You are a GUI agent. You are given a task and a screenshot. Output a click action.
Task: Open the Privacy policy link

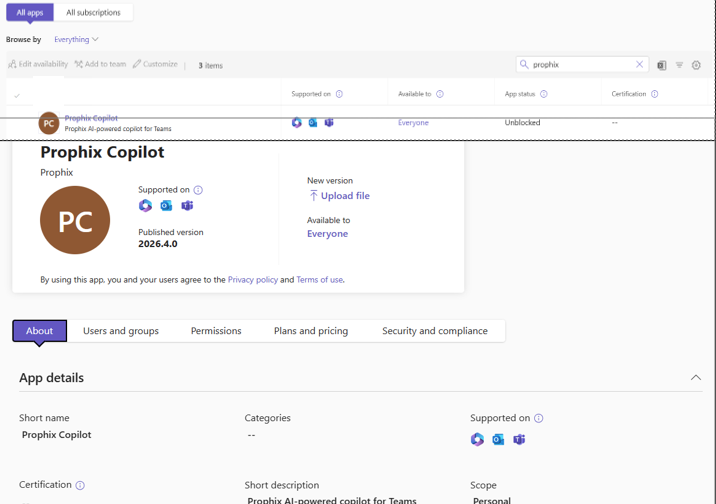(x=253, y=280)
